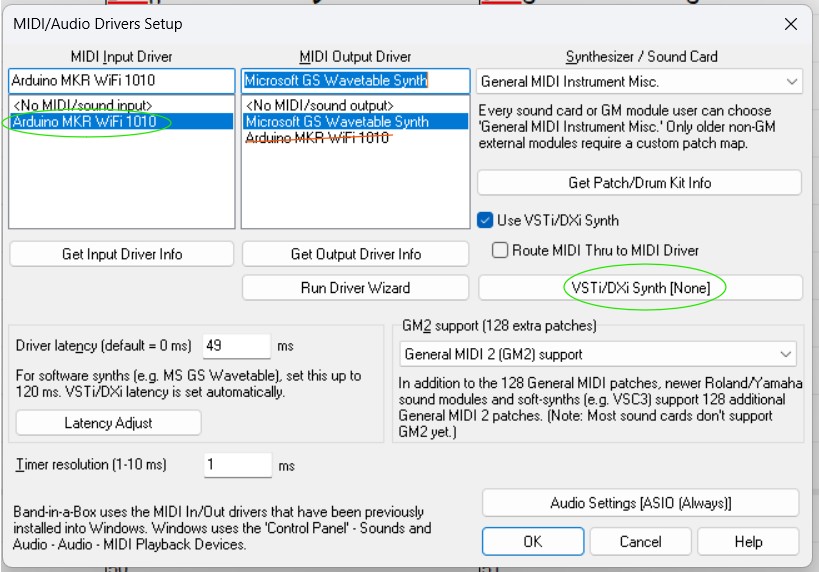Select No MIDI/sound input list entry

point(122,106)
